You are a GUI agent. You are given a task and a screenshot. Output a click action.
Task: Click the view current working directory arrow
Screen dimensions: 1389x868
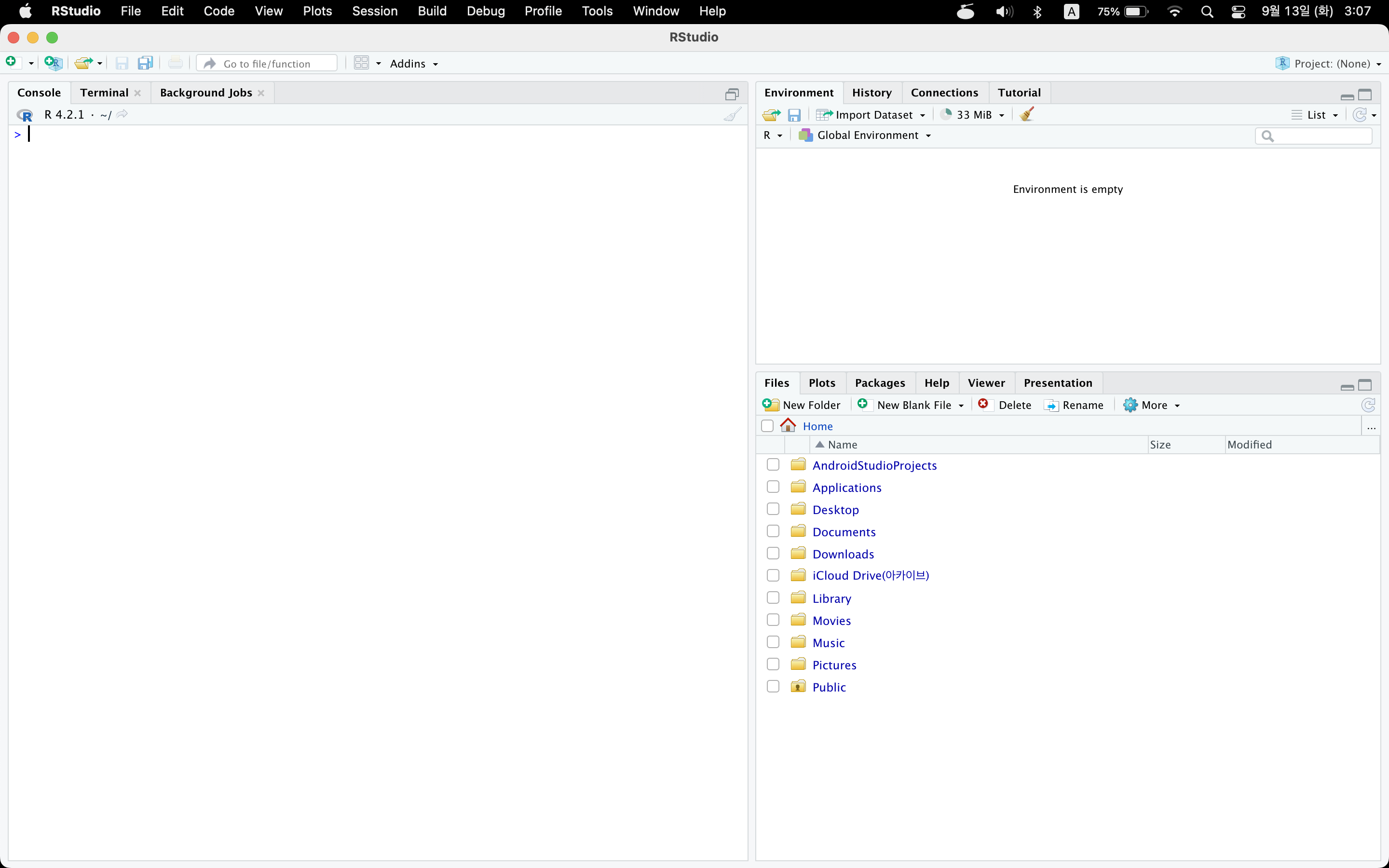tap(122, 114)
